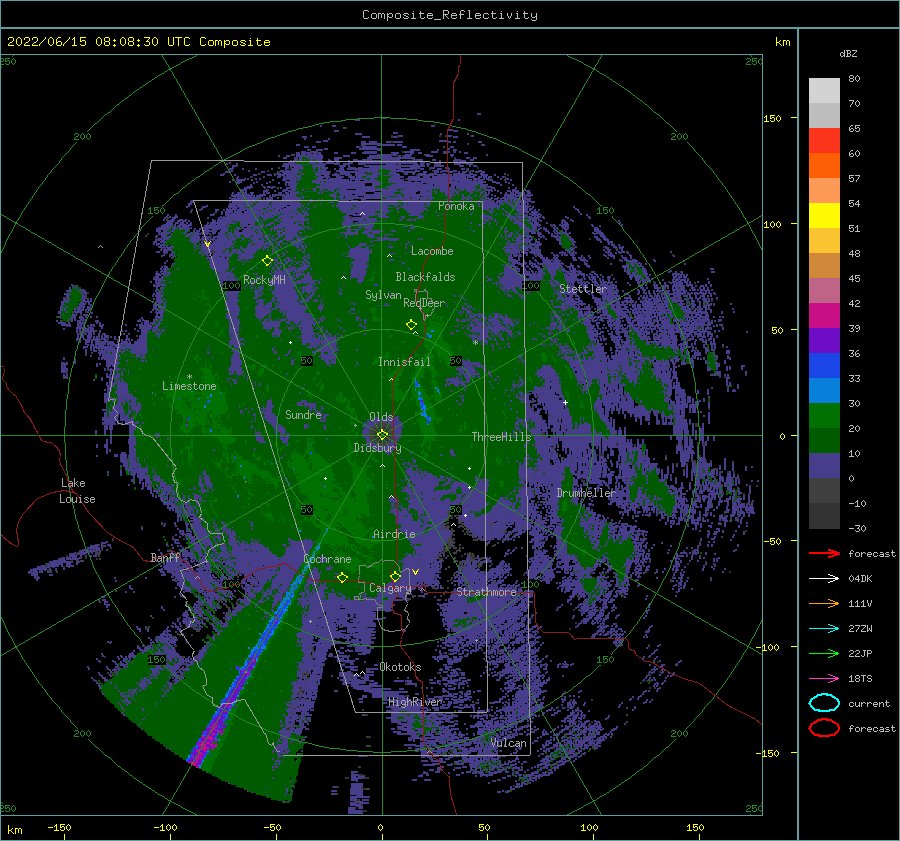Click the asterisk marker above Limestone

click(189, 377)
